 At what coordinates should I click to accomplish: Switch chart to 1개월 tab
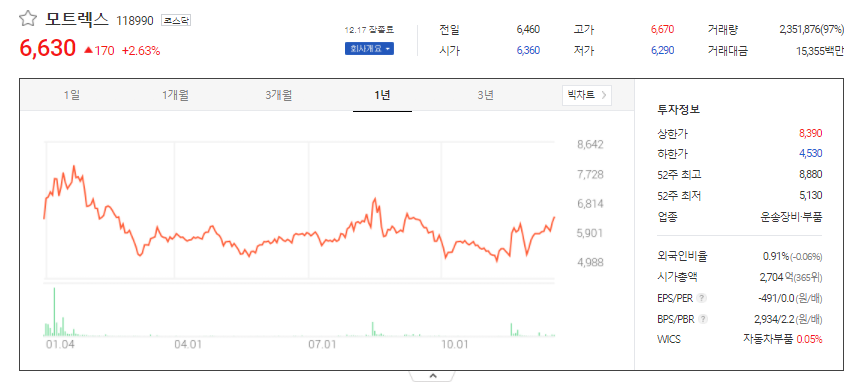coord(175,95)
